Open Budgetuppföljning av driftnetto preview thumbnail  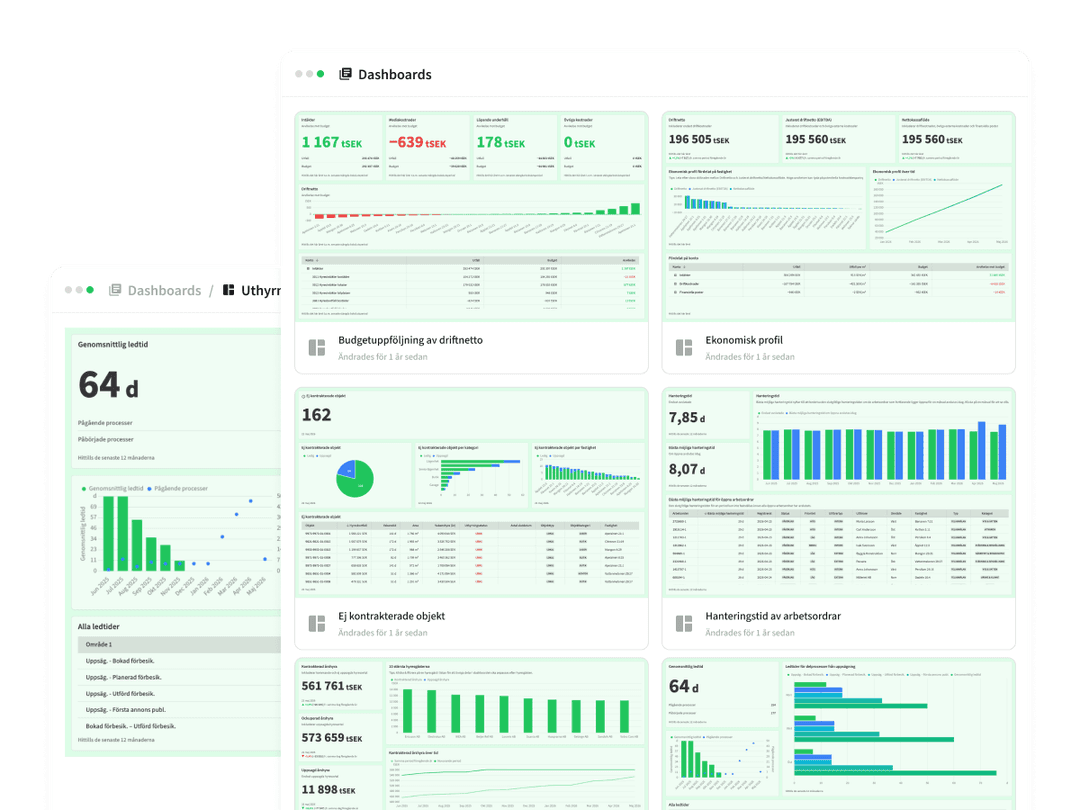coord(472,216)
